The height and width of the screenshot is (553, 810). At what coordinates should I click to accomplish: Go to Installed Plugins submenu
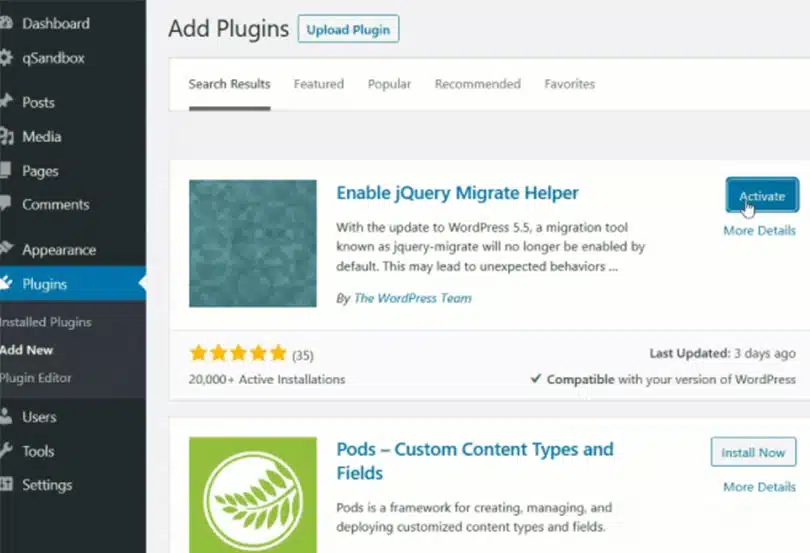45,322
